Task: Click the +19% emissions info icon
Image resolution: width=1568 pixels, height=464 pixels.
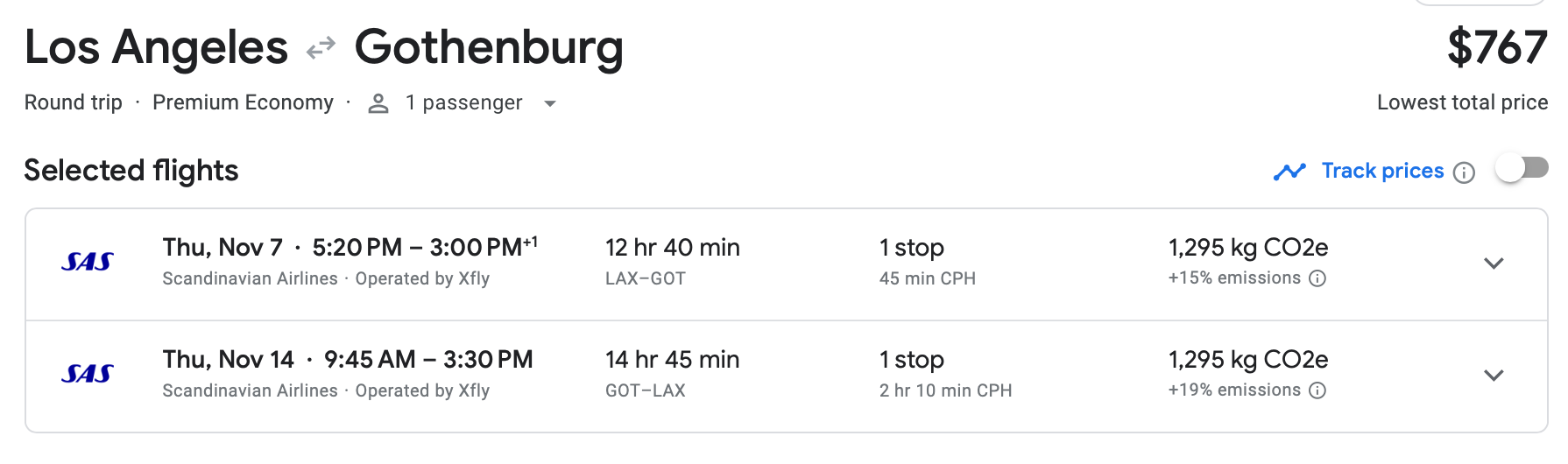Action: 1317,390
